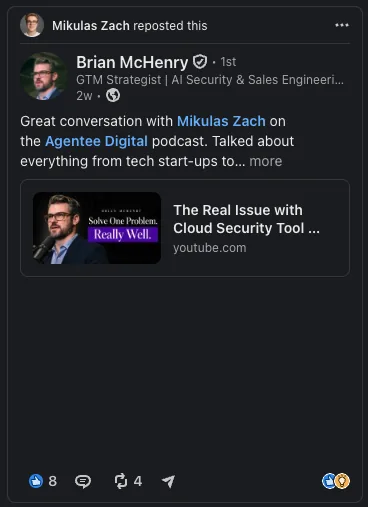Click the Mikulas Zach mention in post
The image size is (368, 507).
(221, 121)
